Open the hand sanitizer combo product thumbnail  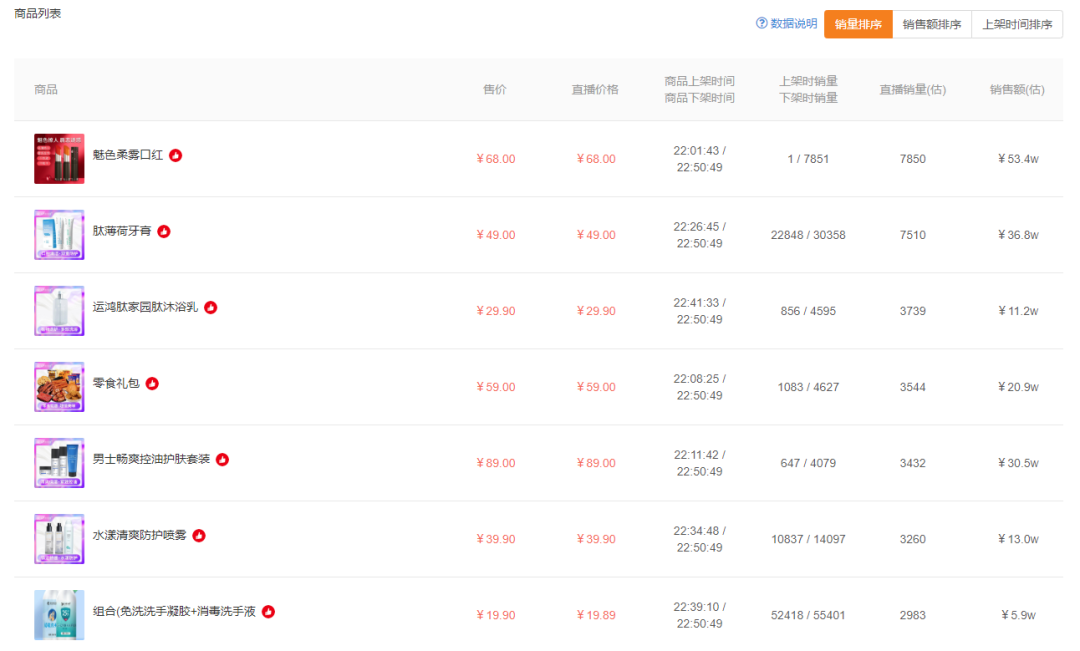[x=59, y=615]
